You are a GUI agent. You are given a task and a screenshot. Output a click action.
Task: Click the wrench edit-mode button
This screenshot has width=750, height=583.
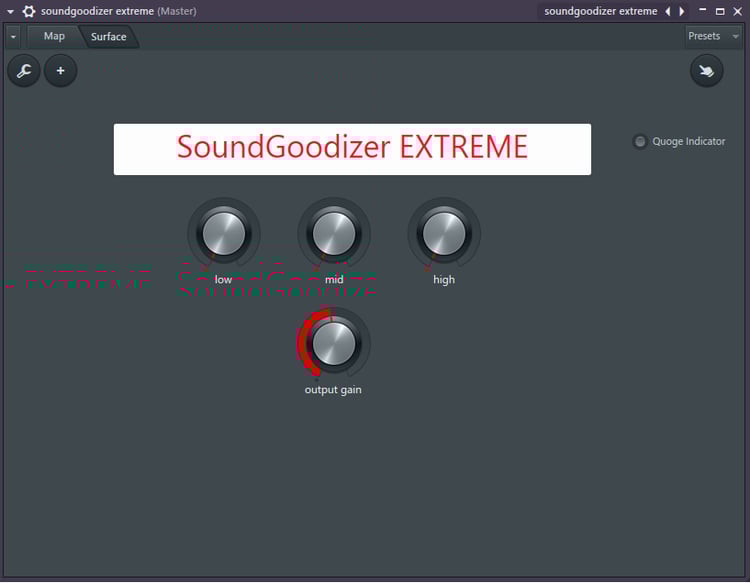click(23, 71)
